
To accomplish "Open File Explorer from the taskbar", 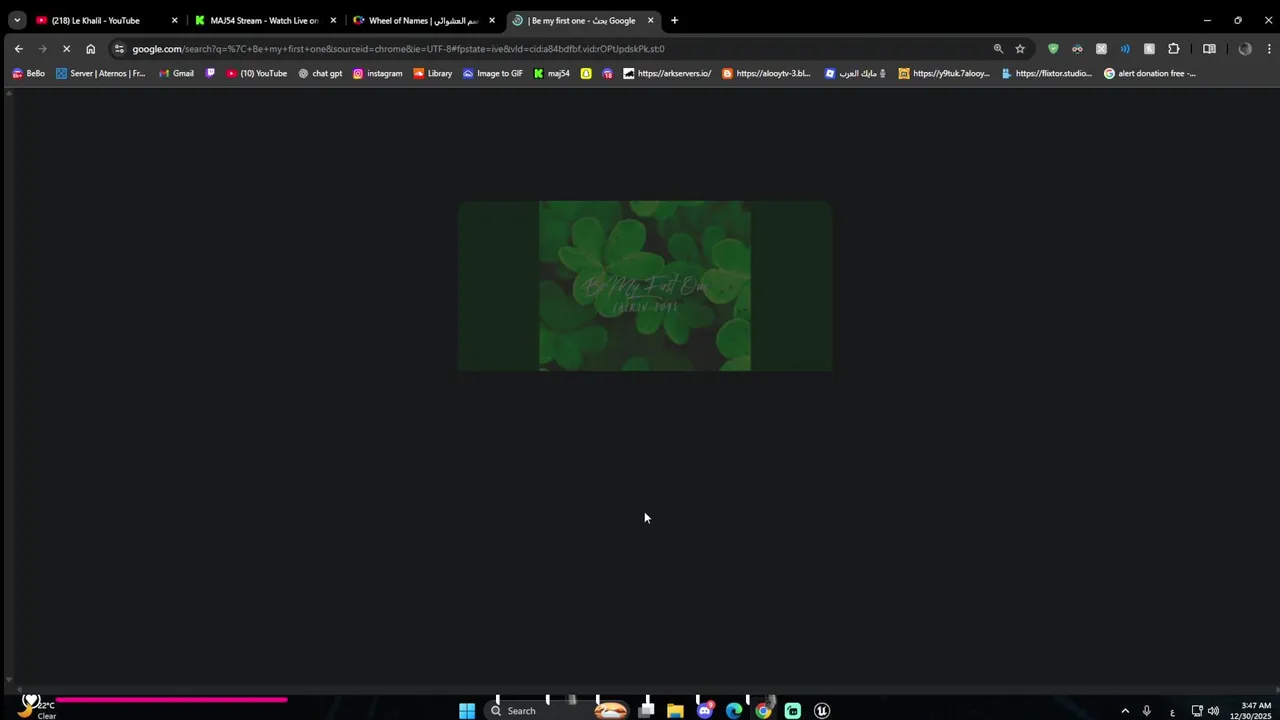I will 675,711.
